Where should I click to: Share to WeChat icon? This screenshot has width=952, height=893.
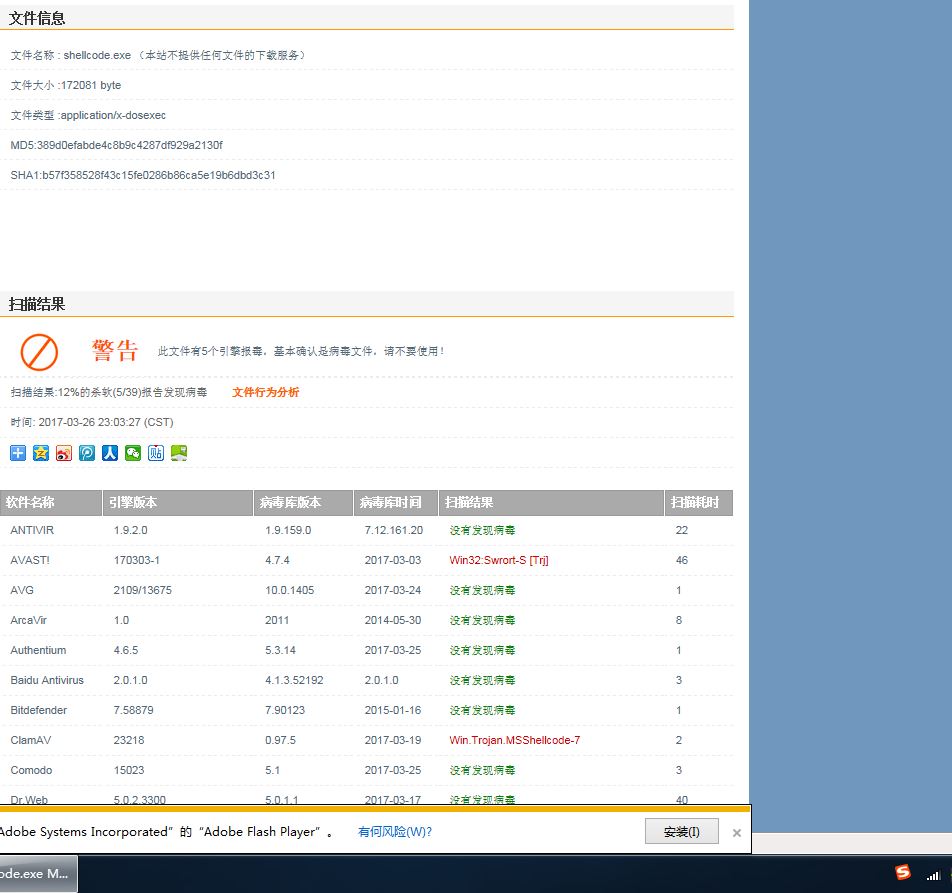(x=133, y=453)
